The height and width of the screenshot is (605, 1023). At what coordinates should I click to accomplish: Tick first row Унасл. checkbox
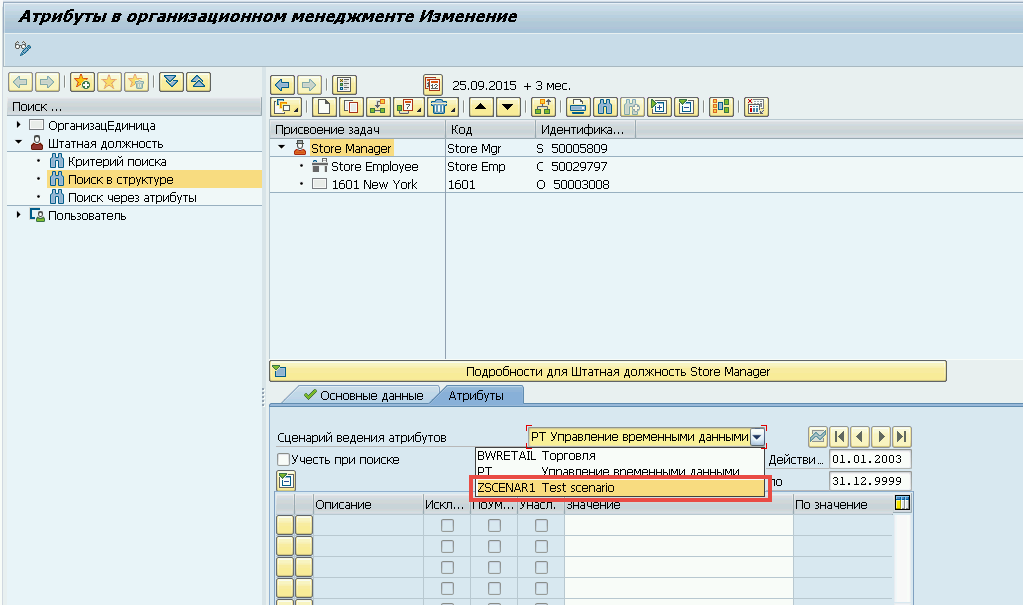click(542, 525)
